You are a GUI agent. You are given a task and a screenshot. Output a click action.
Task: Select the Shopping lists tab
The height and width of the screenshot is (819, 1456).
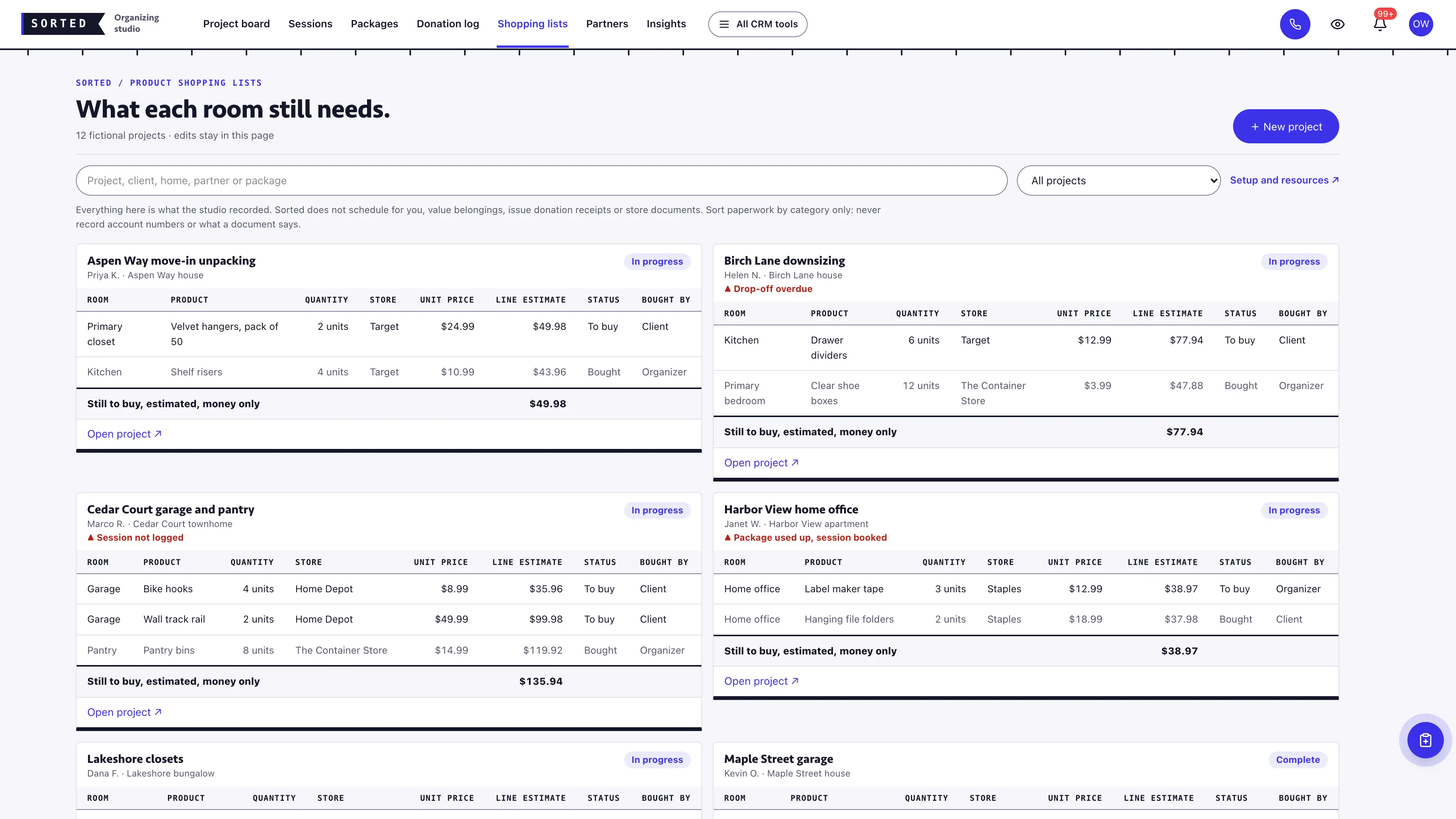532,24
